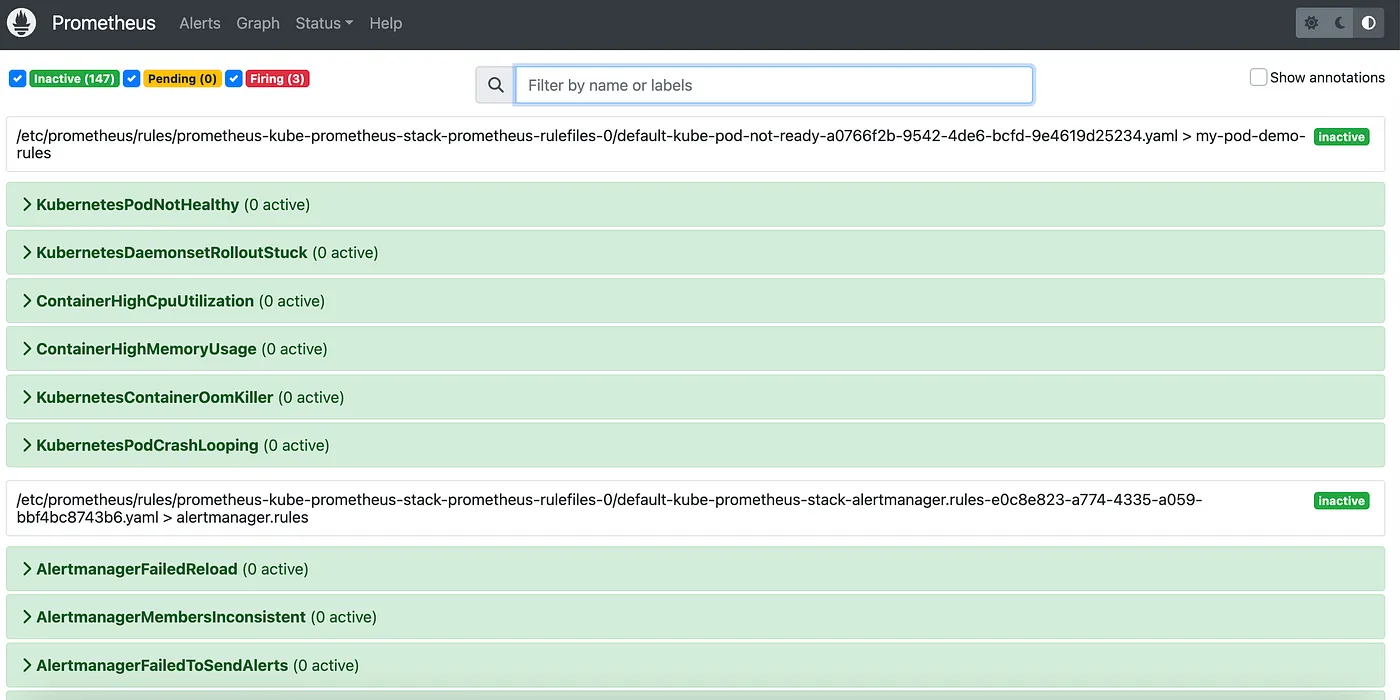Open the Help page in navbar

point(385,23)
